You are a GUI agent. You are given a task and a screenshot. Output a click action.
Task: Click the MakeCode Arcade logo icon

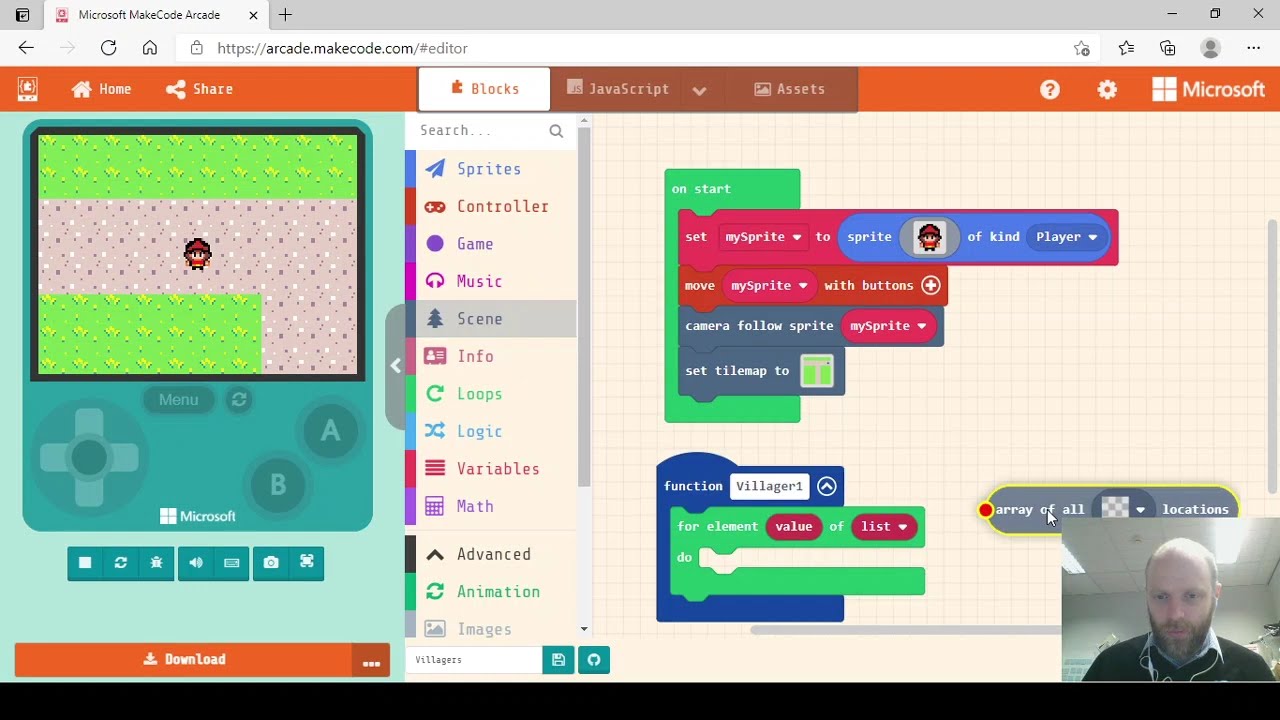click(x=27, y=89)
